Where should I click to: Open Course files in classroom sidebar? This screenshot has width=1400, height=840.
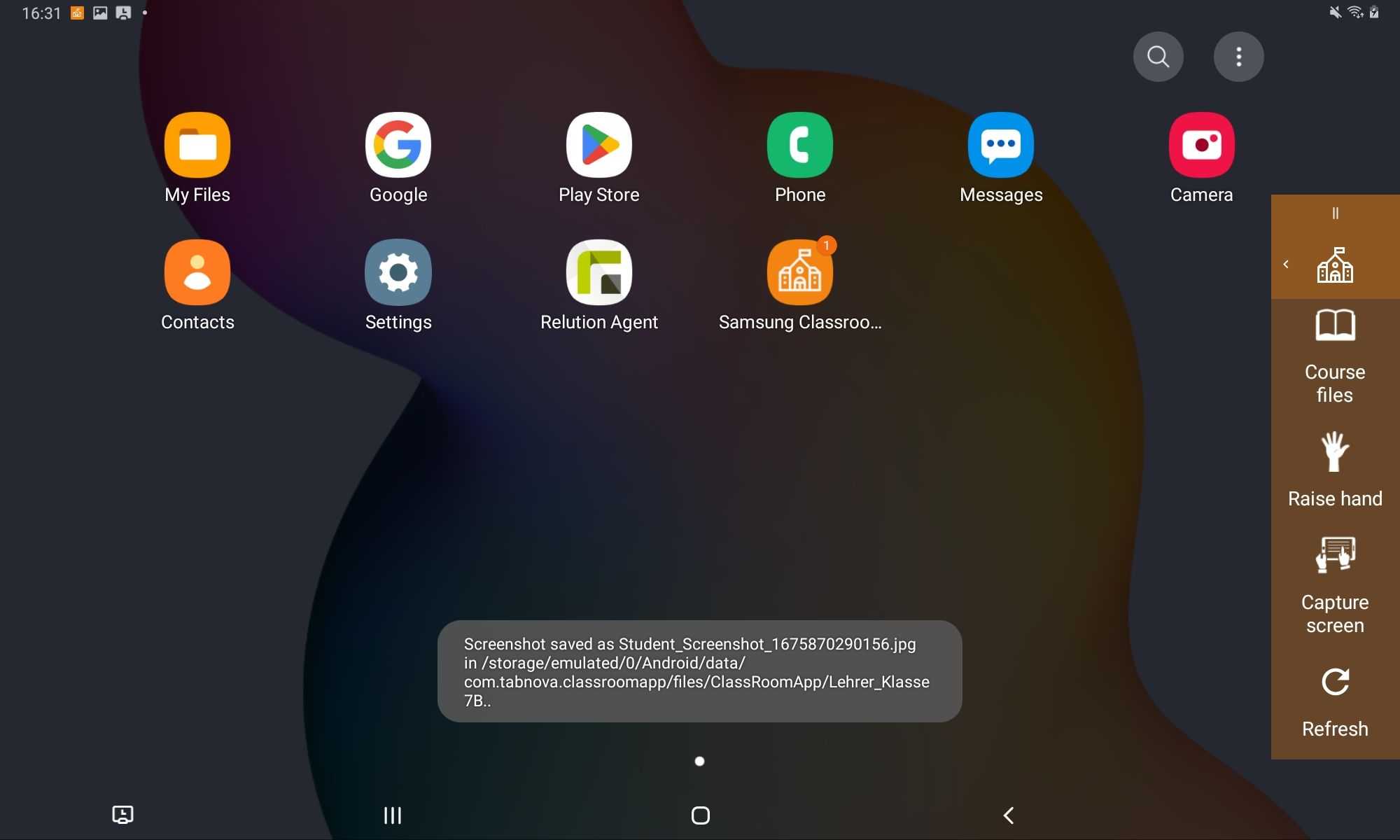pyautogui.click(x=1335, y=357)
